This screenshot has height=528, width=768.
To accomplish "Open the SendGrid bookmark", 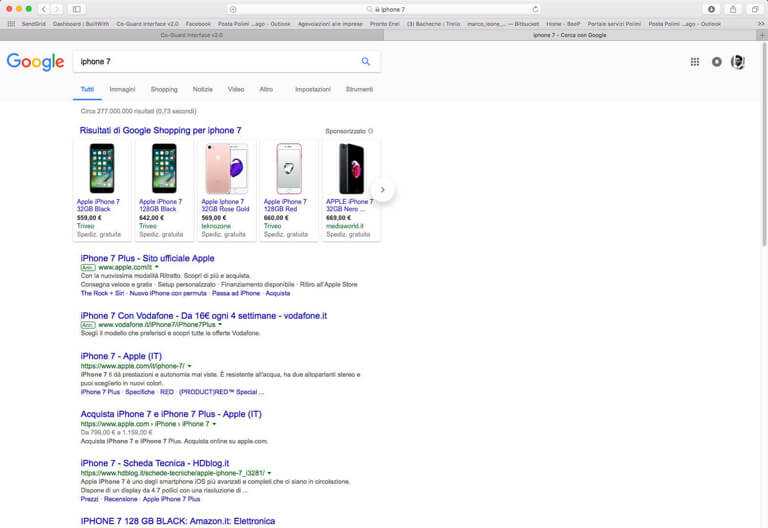I will click(x=34, y=24).
